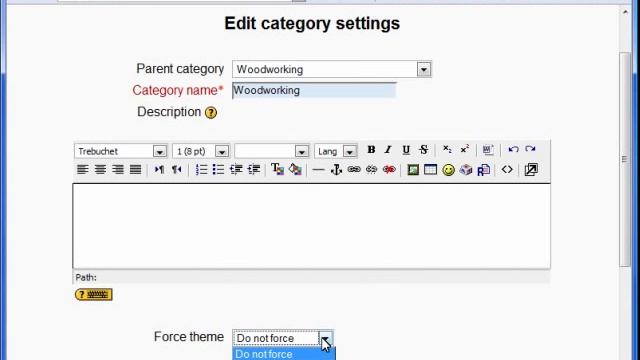The width and height of the screenshot is (640, 360).
Task: Open the blank paragraph style dropdown
Action: coord(272,151)
